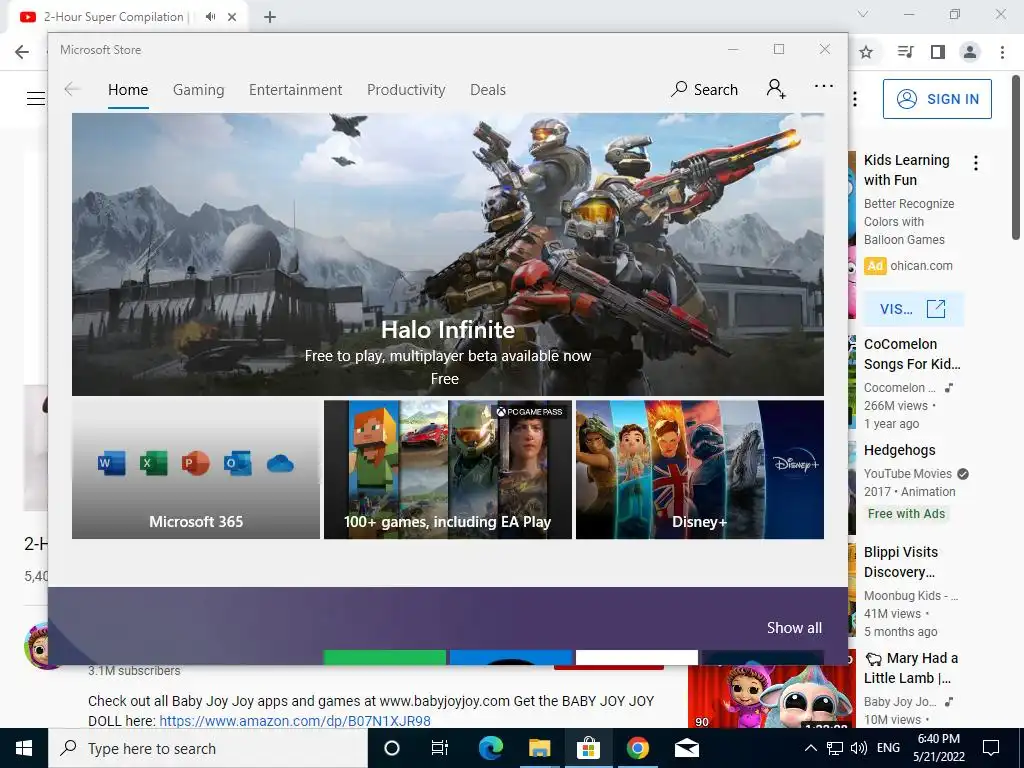1024x768 pixels.
Task: Open the 100+ games EA Play tile
Action: [x=447, y=470]
